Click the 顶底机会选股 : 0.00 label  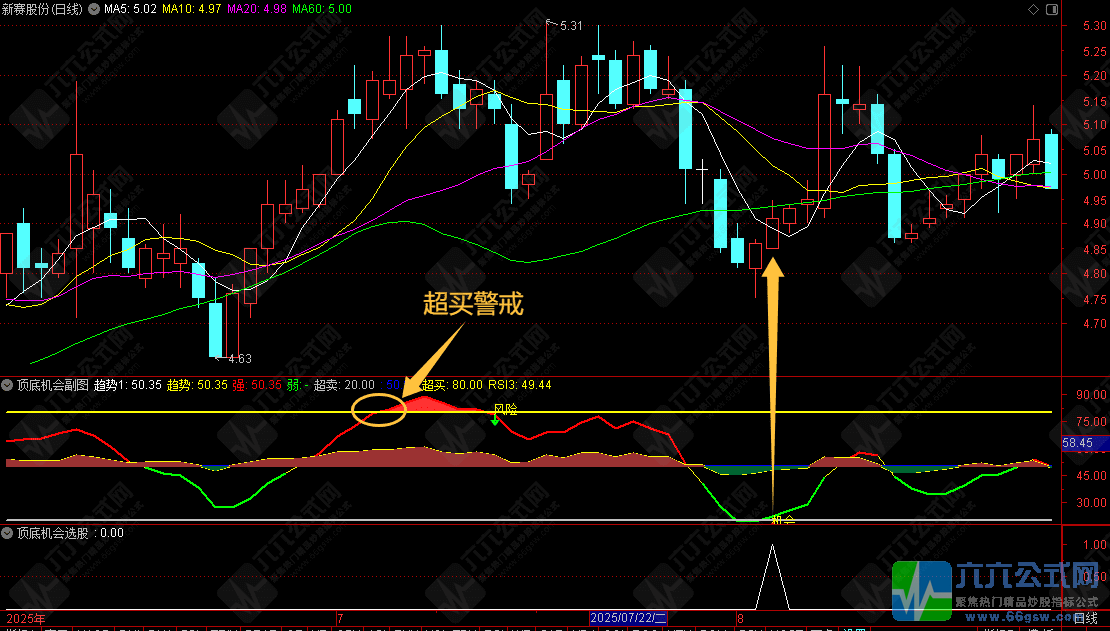point(70,533)
